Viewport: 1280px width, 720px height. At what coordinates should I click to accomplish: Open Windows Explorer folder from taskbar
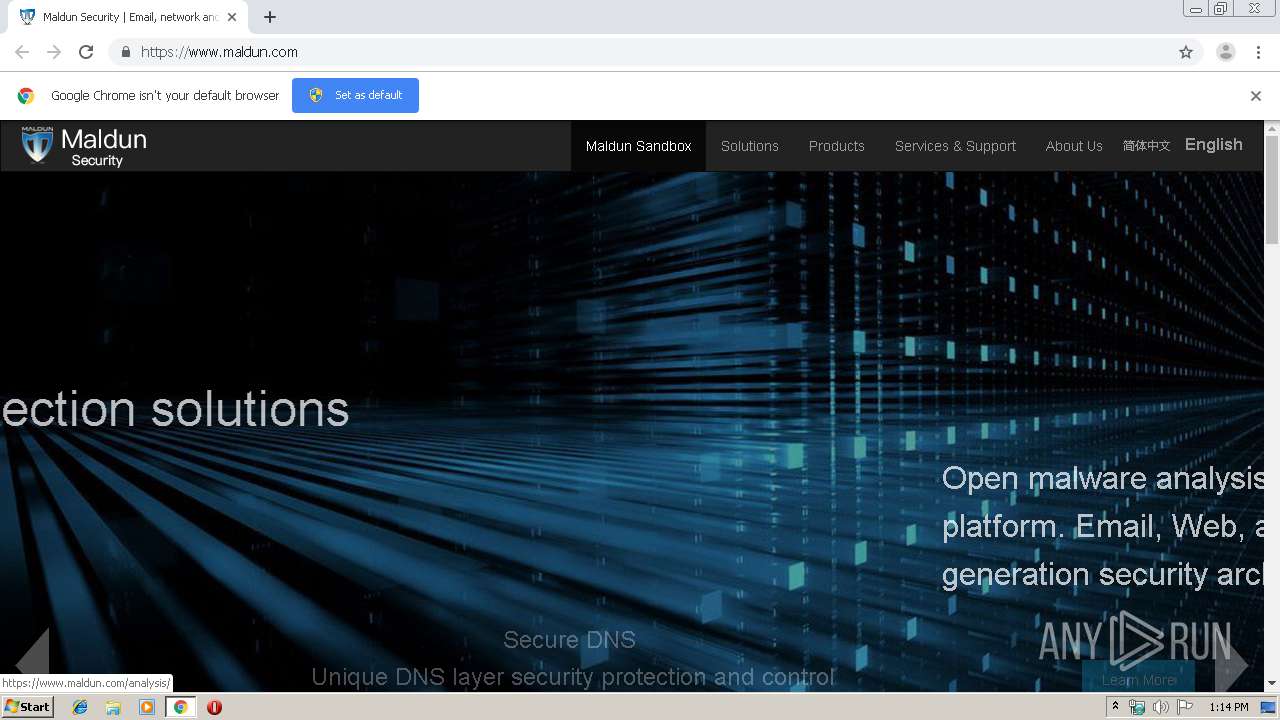113,707
